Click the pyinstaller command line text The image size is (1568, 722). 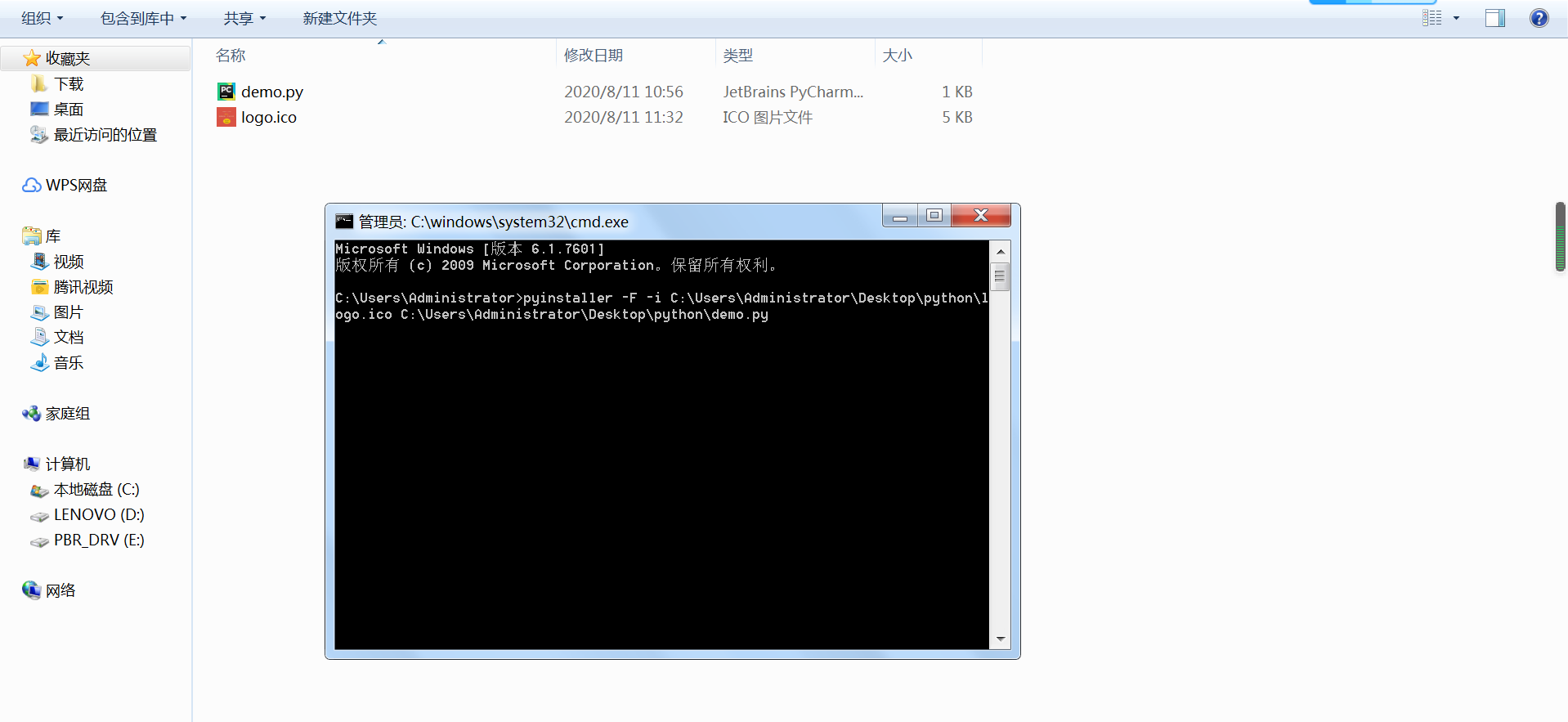pyautogui.click(x=661, y=307)
